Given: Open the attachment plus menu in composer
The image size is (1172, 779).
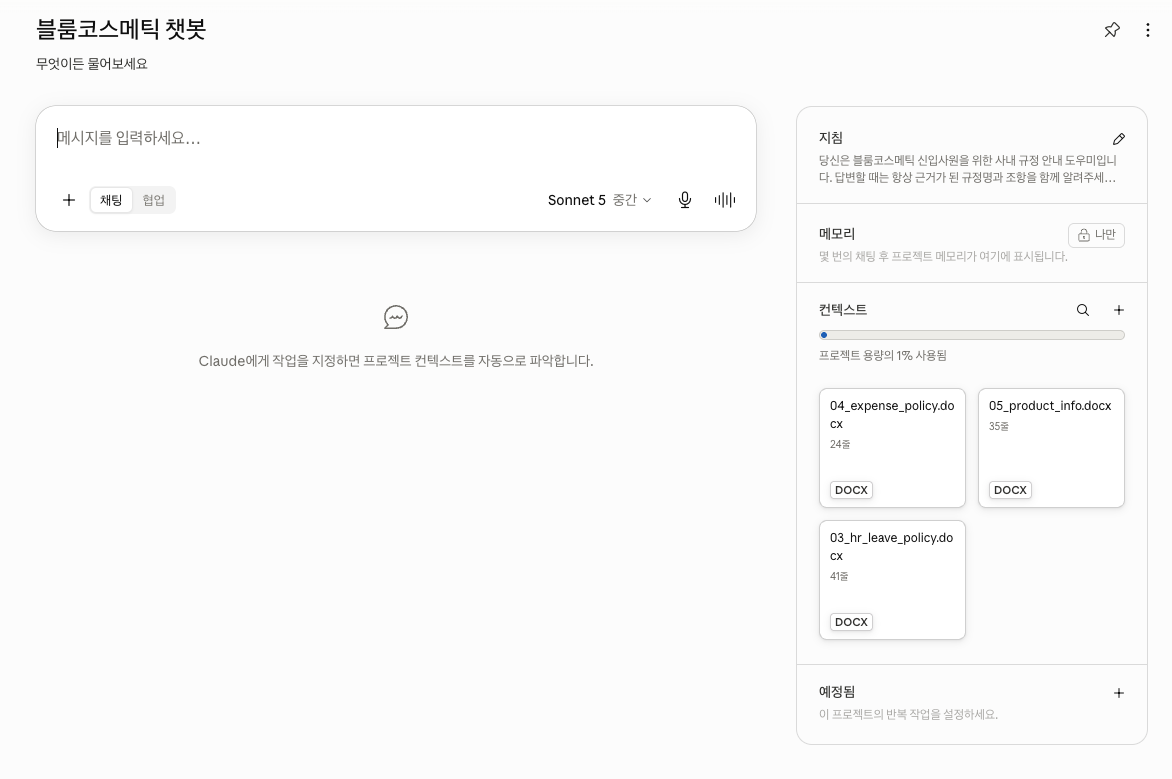Looking at the screenshot, I should [69, 200].
